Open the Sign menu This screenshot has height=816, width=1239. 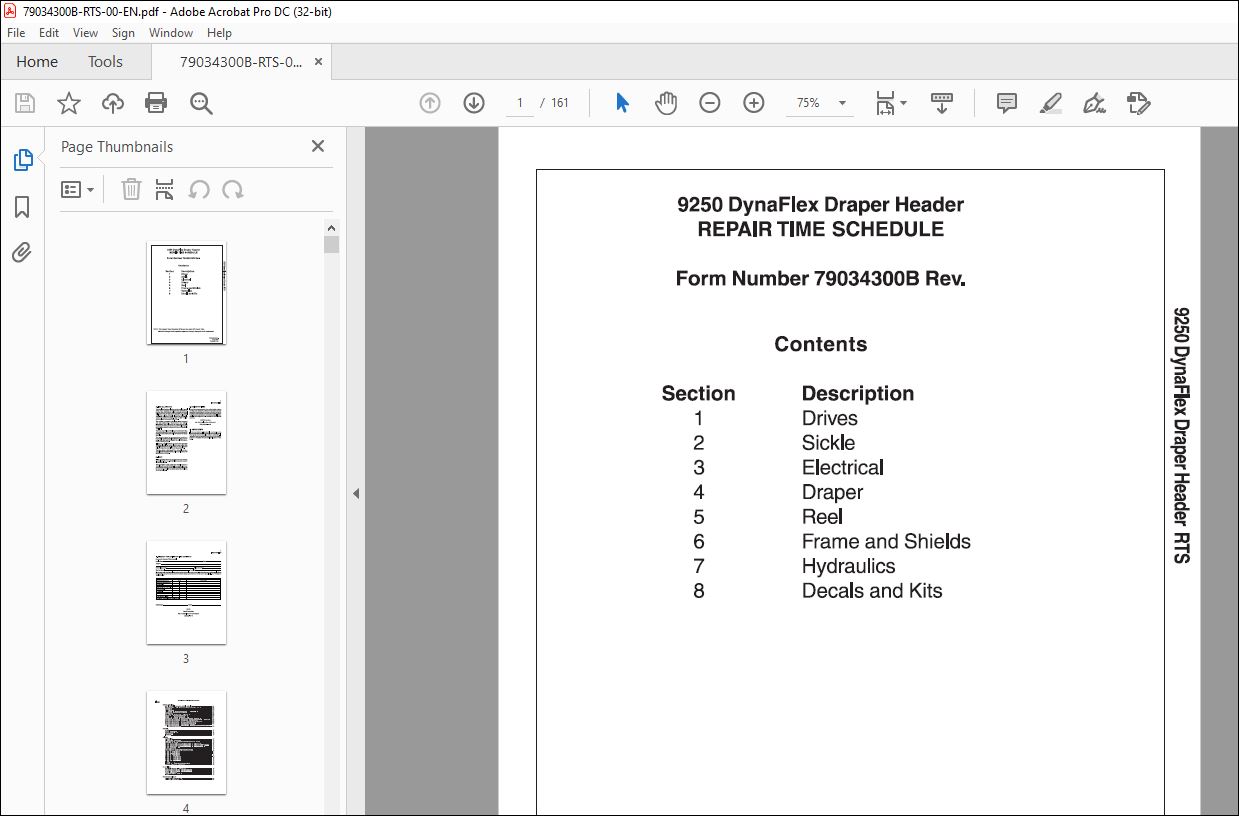(123, 33)
